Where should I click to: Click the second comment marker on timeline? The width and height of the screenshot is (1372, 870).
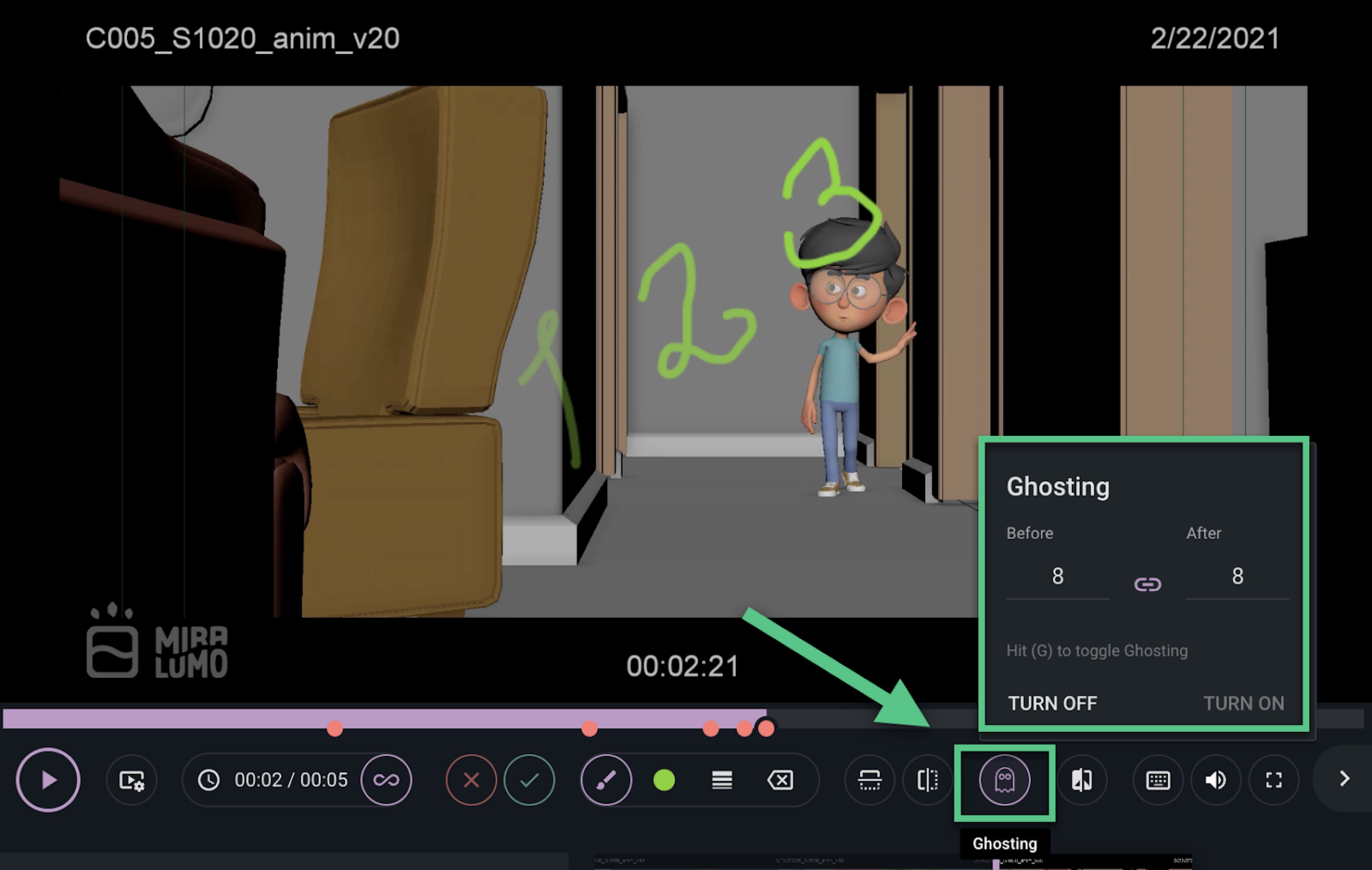pyautogui.click(x=590, y=728)
